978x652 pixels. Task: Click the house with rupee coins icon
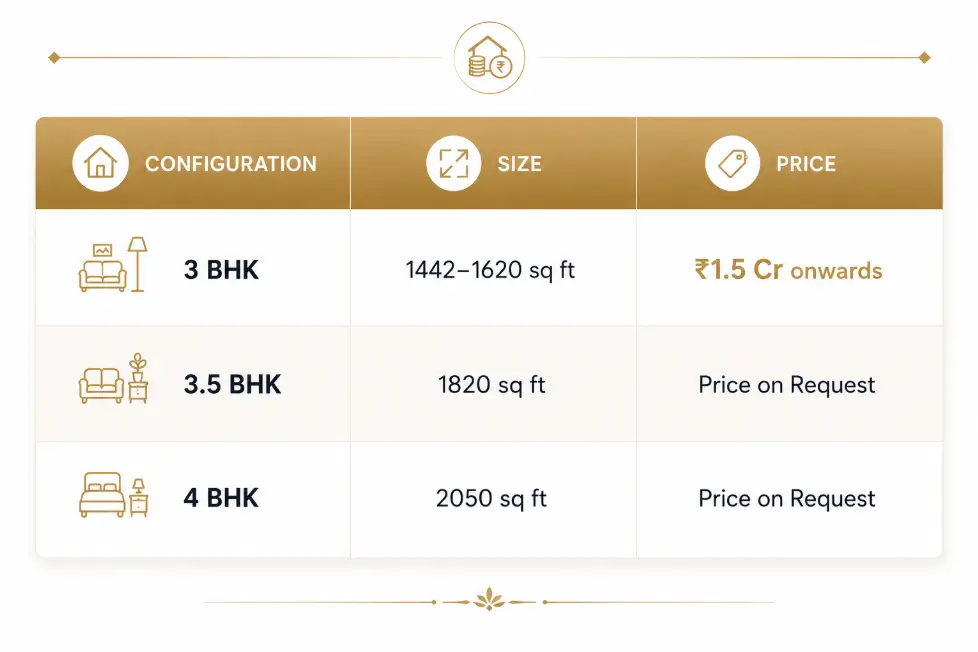click(x=489, y=58)
